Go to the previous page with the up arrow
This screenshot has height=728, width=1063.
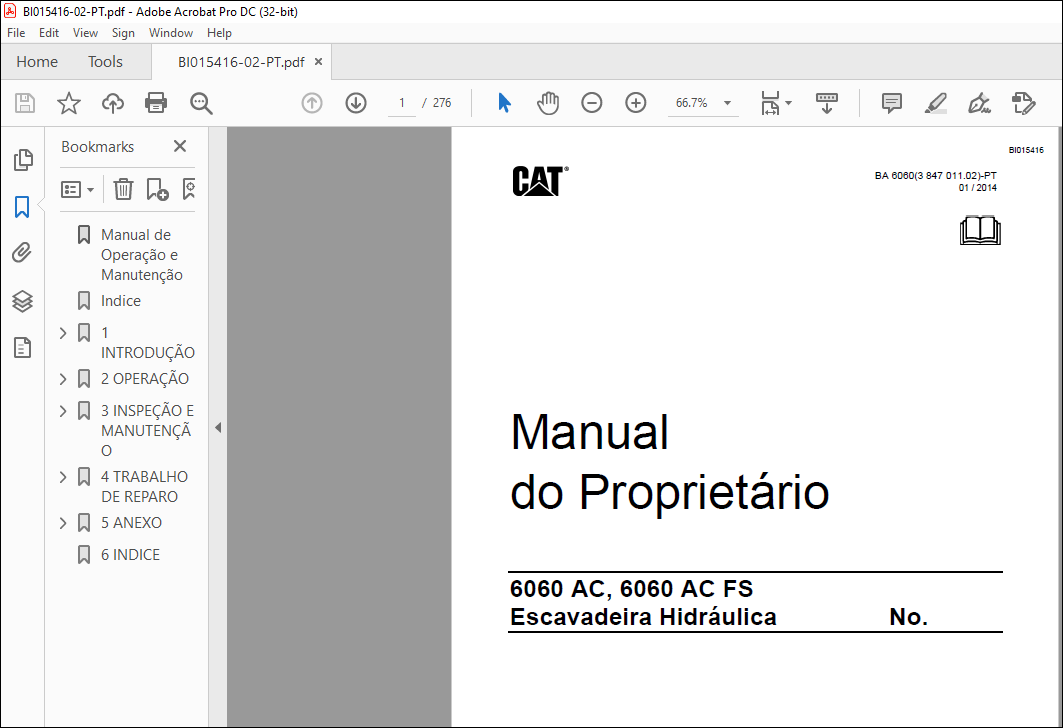click(312, 103)
